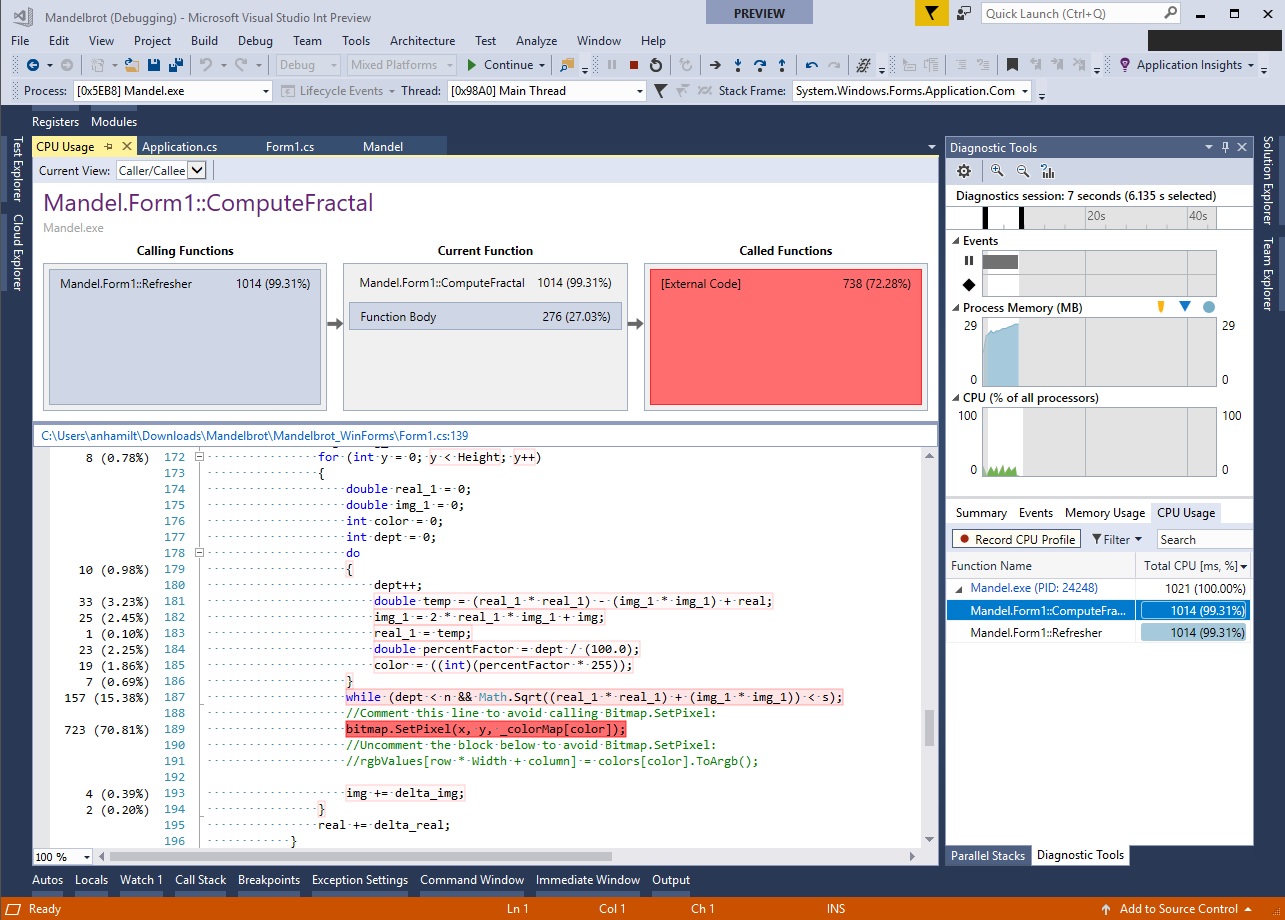The image size is (1285, 920).
Task: Open the Solution Explorer side tab
Action: [1268, 180]
